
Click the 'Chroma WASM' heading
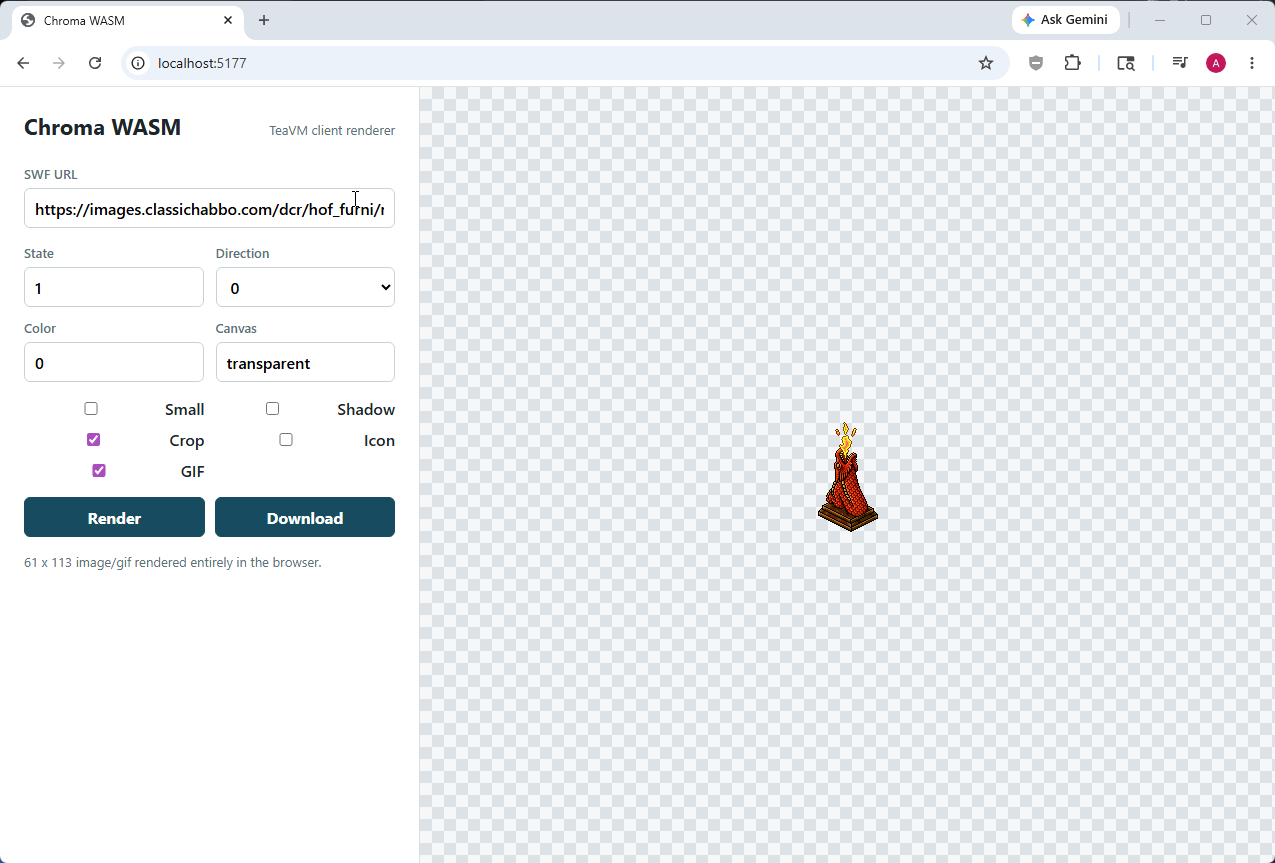(102, 127)
